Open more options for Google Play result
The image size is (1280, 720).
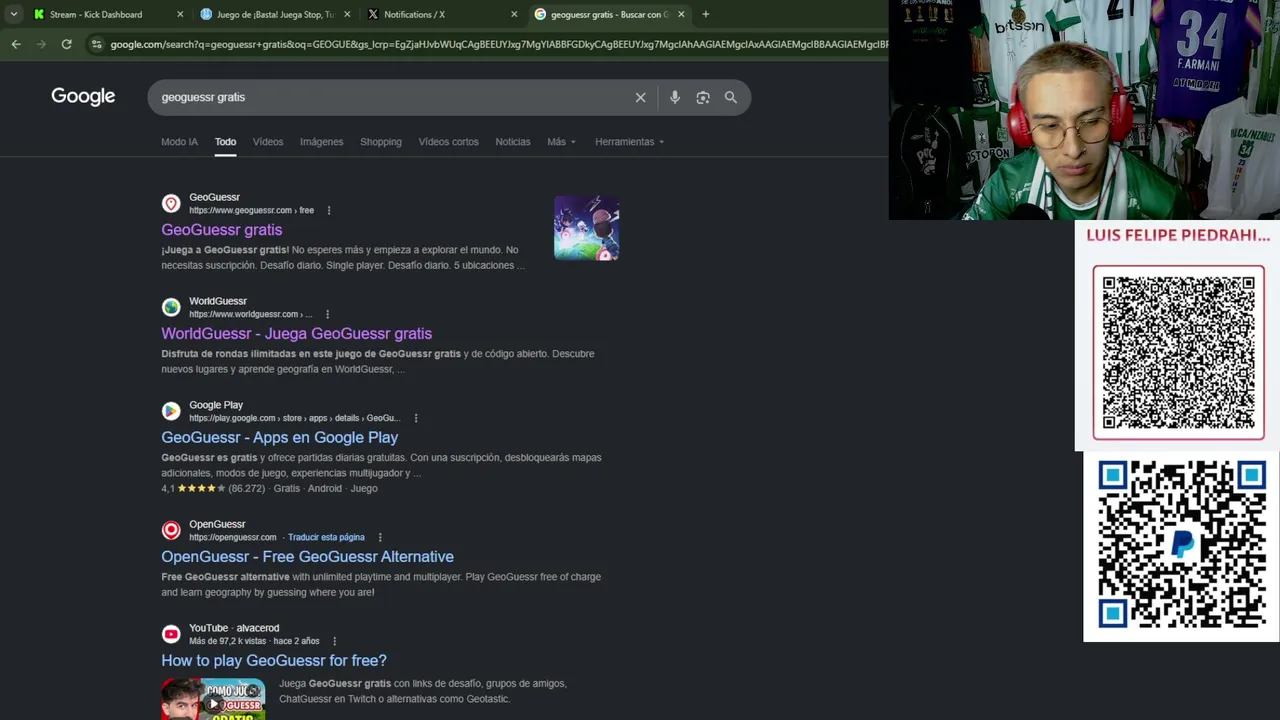coord(415,418)
